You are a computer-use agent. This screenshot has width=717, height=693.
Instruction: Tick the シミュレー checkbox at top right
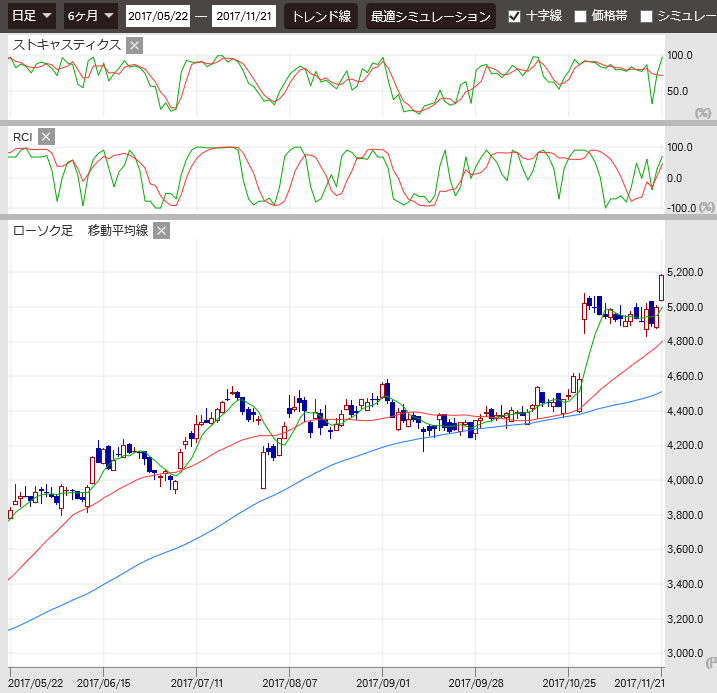646,16
